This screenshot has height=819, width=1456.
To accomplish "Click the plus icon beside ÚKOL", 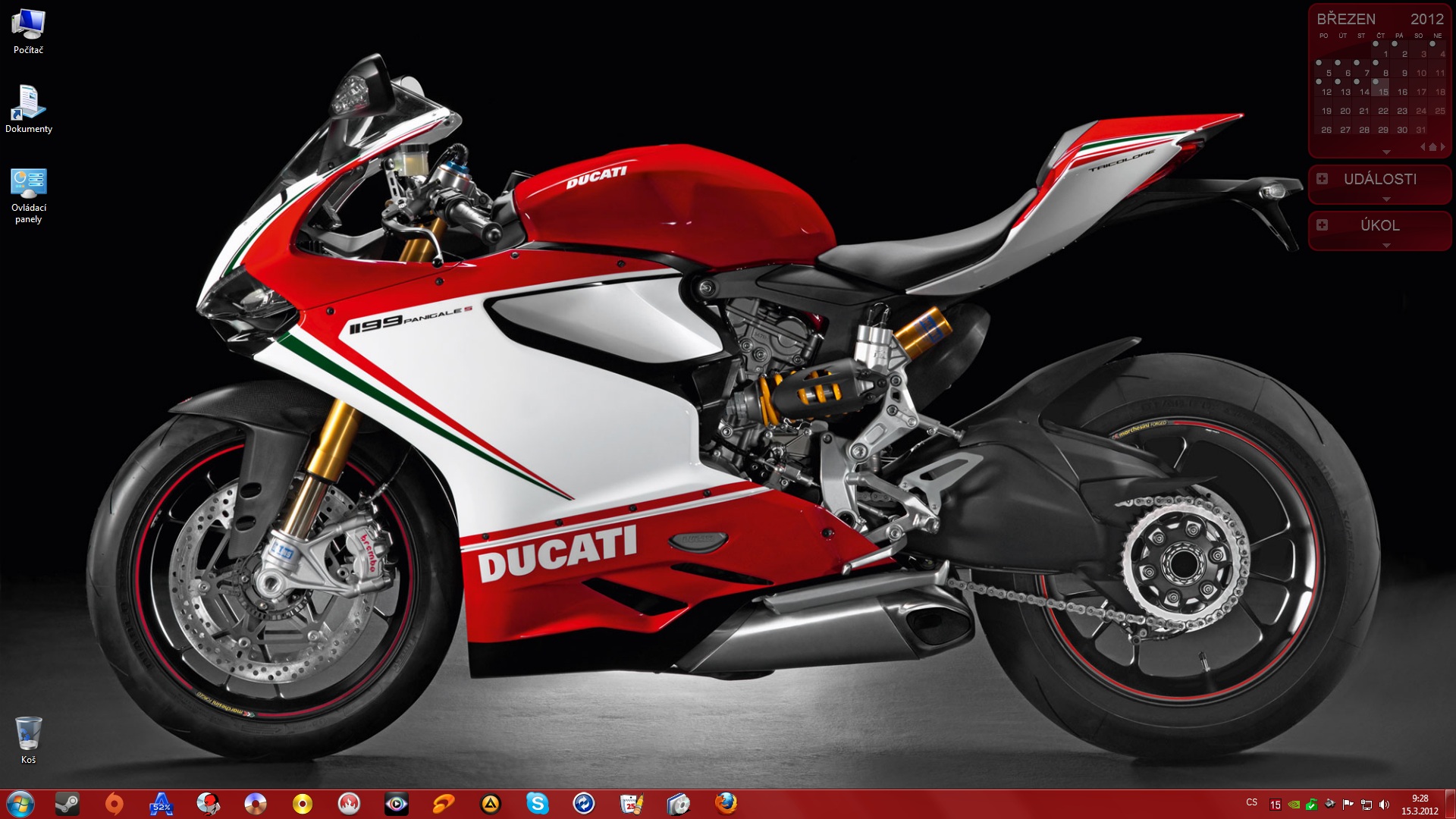I will coord(1323,225).
